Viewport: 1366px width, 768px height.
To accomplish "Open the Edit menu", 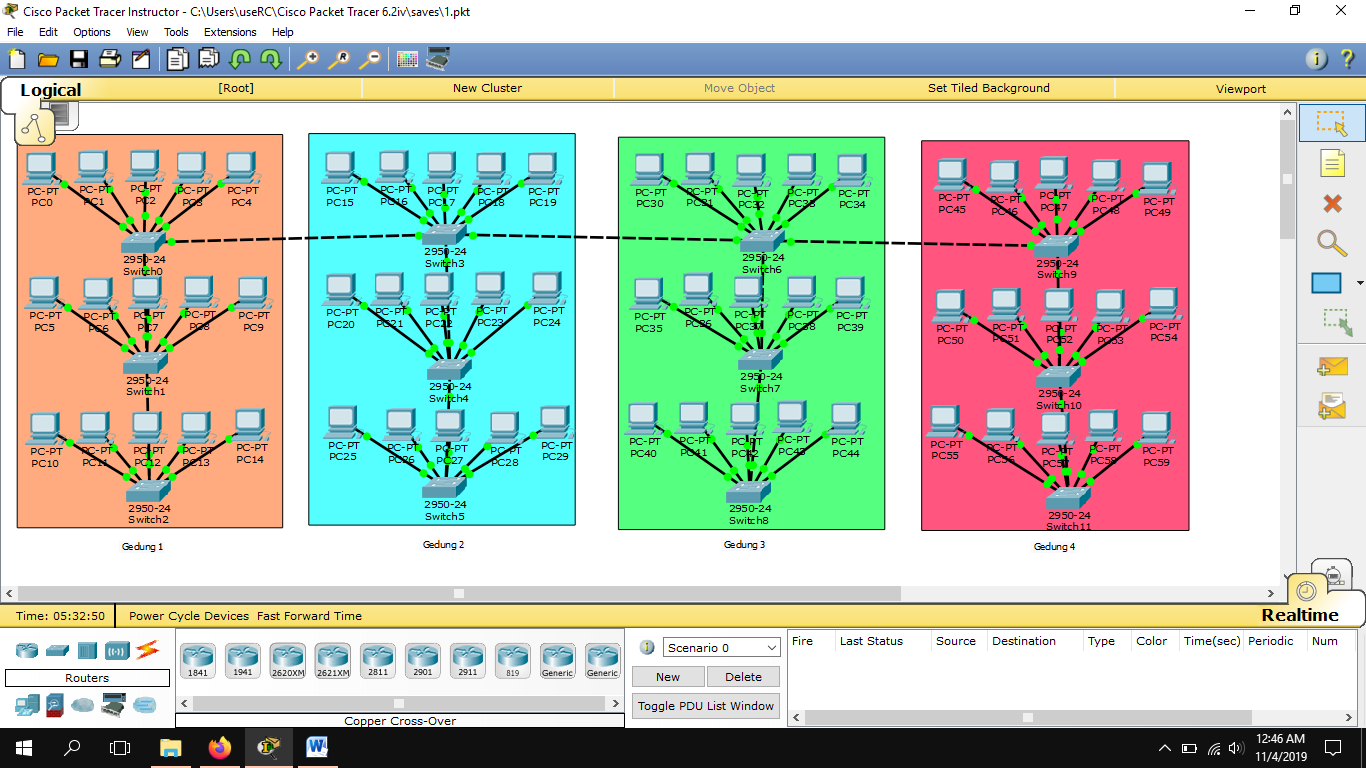I will (x=48, y=32).
